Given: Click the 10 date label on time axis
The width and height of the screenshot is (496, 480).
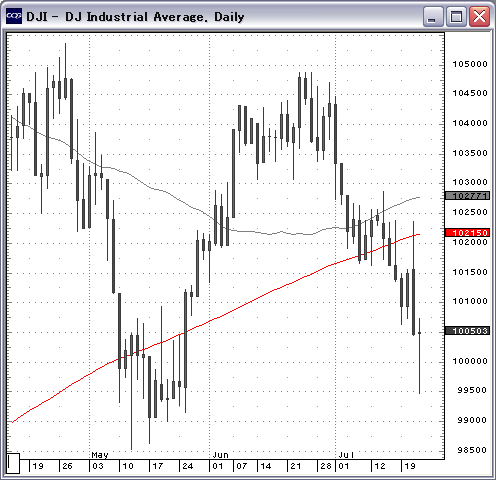Looking at the screenshot, I should click(x=128, y=466).
